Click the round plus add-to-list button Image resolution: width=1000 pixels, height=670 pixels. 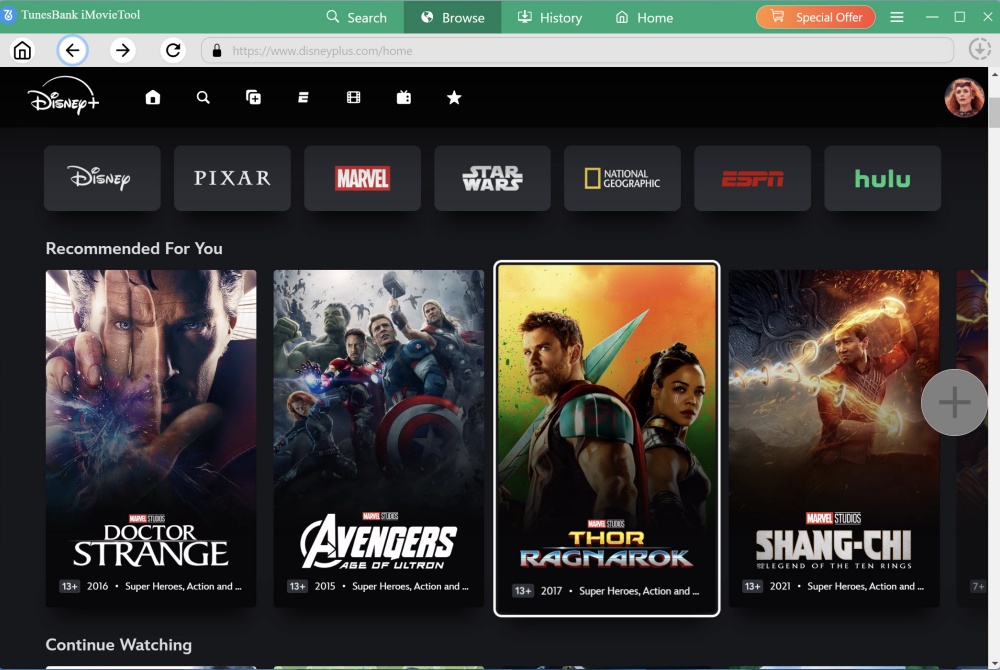(954, 402)
